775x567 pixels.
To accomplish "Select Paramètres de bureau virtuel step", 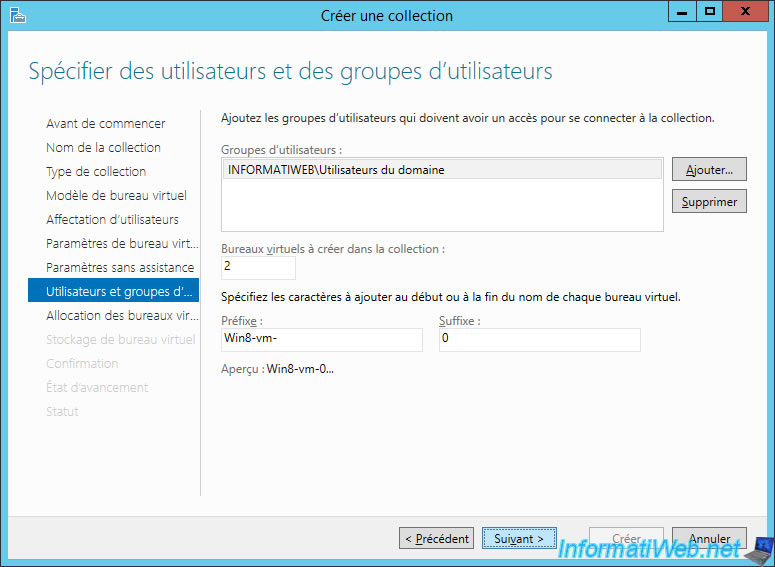I will click(x=122, y=244).
